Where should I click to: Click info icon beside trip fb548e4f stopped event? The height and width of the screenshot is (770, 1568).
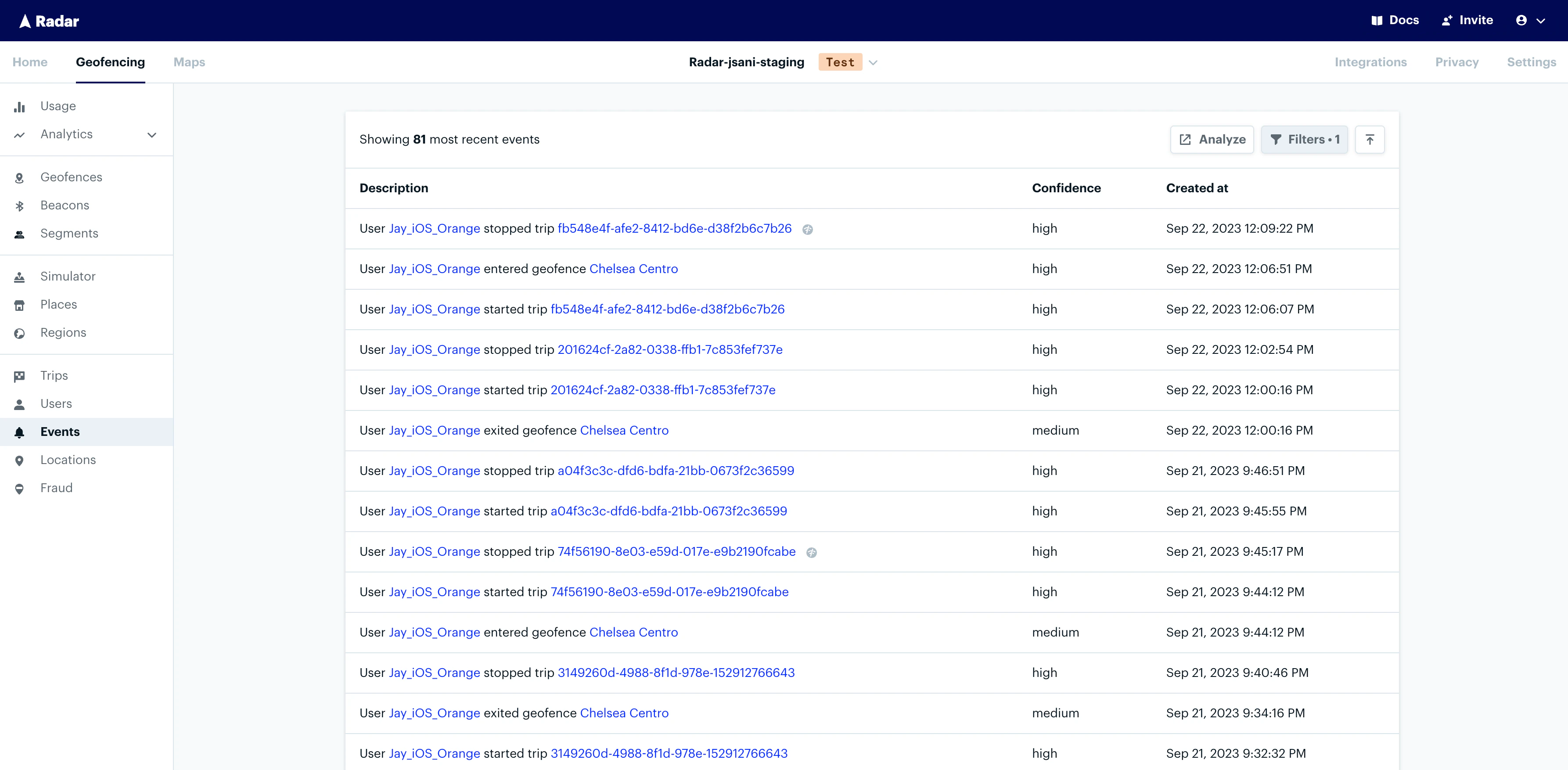(807, 230)
